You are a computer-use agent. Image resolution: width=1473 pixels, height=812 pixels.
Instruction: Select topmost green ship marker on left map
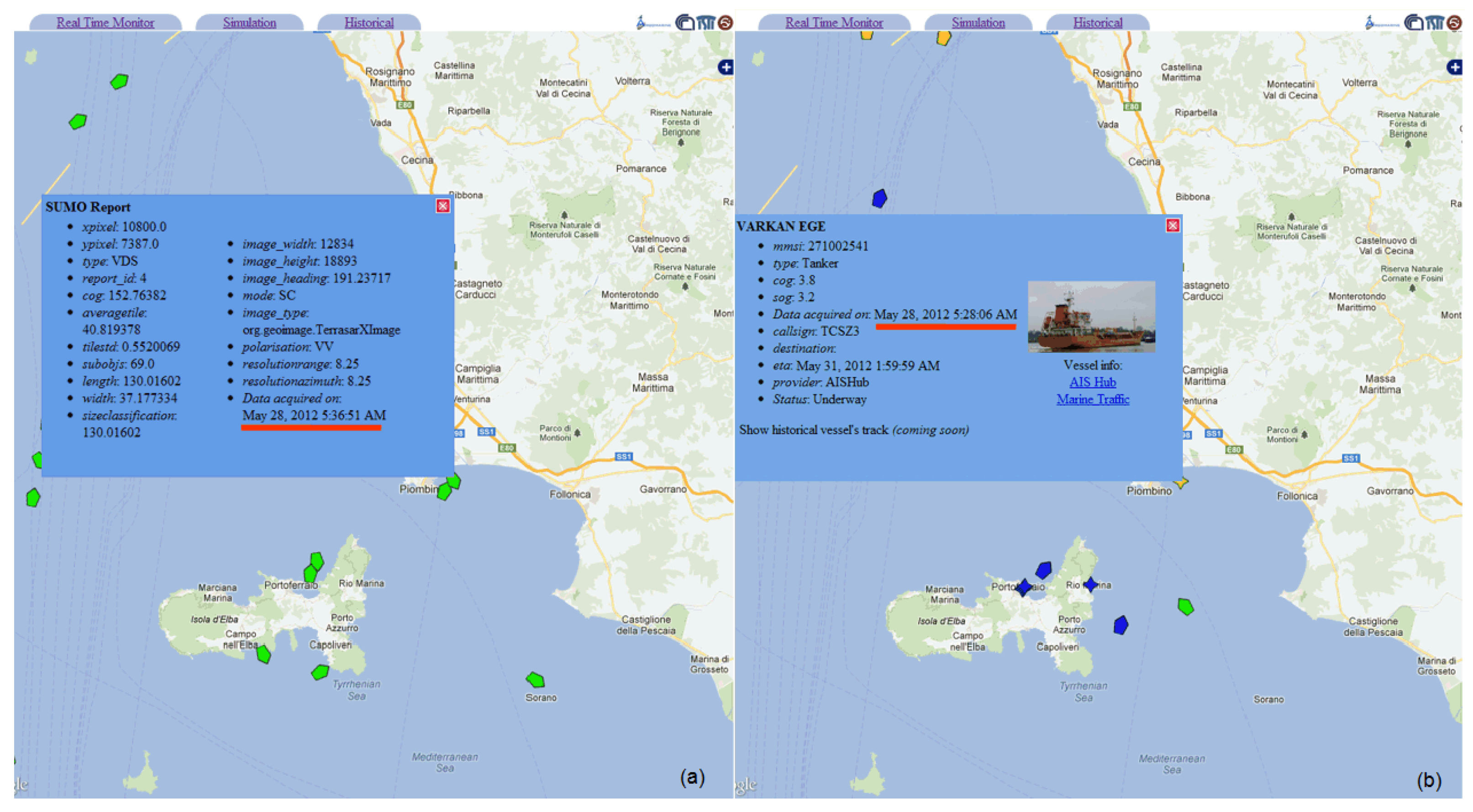point(119,82)
